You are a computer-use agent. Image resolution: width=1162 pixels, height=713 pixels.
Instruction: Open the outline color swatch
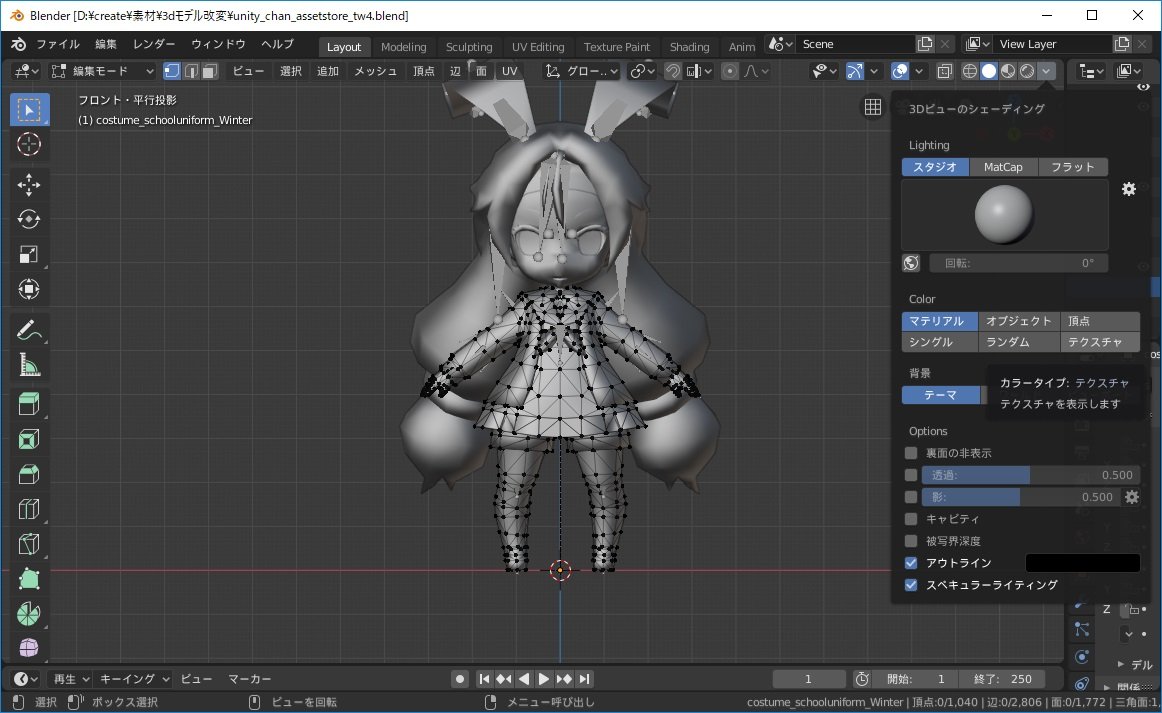point(1082,563)
